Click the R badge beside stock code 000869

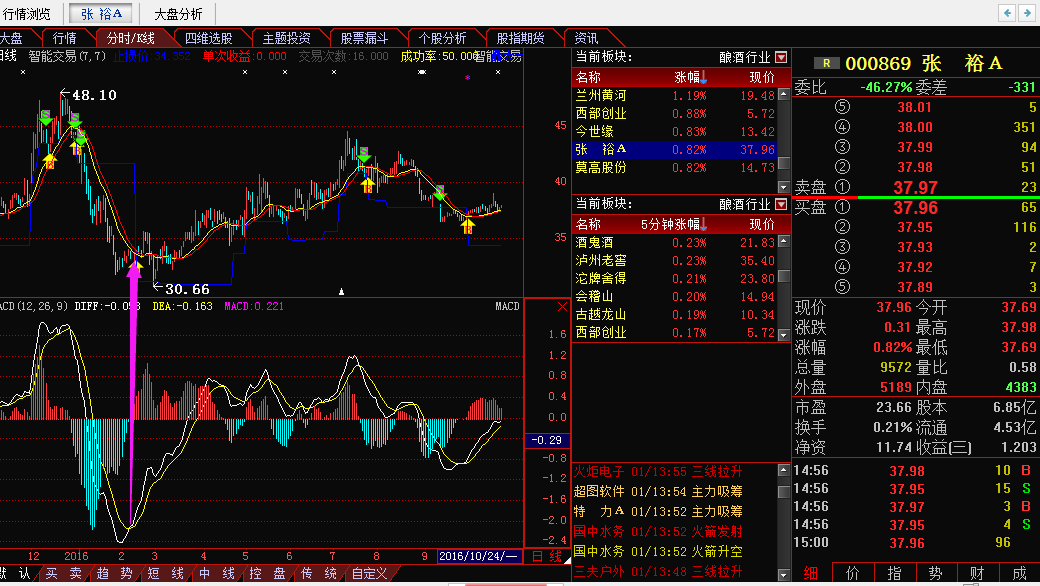[x=826, y=63]
